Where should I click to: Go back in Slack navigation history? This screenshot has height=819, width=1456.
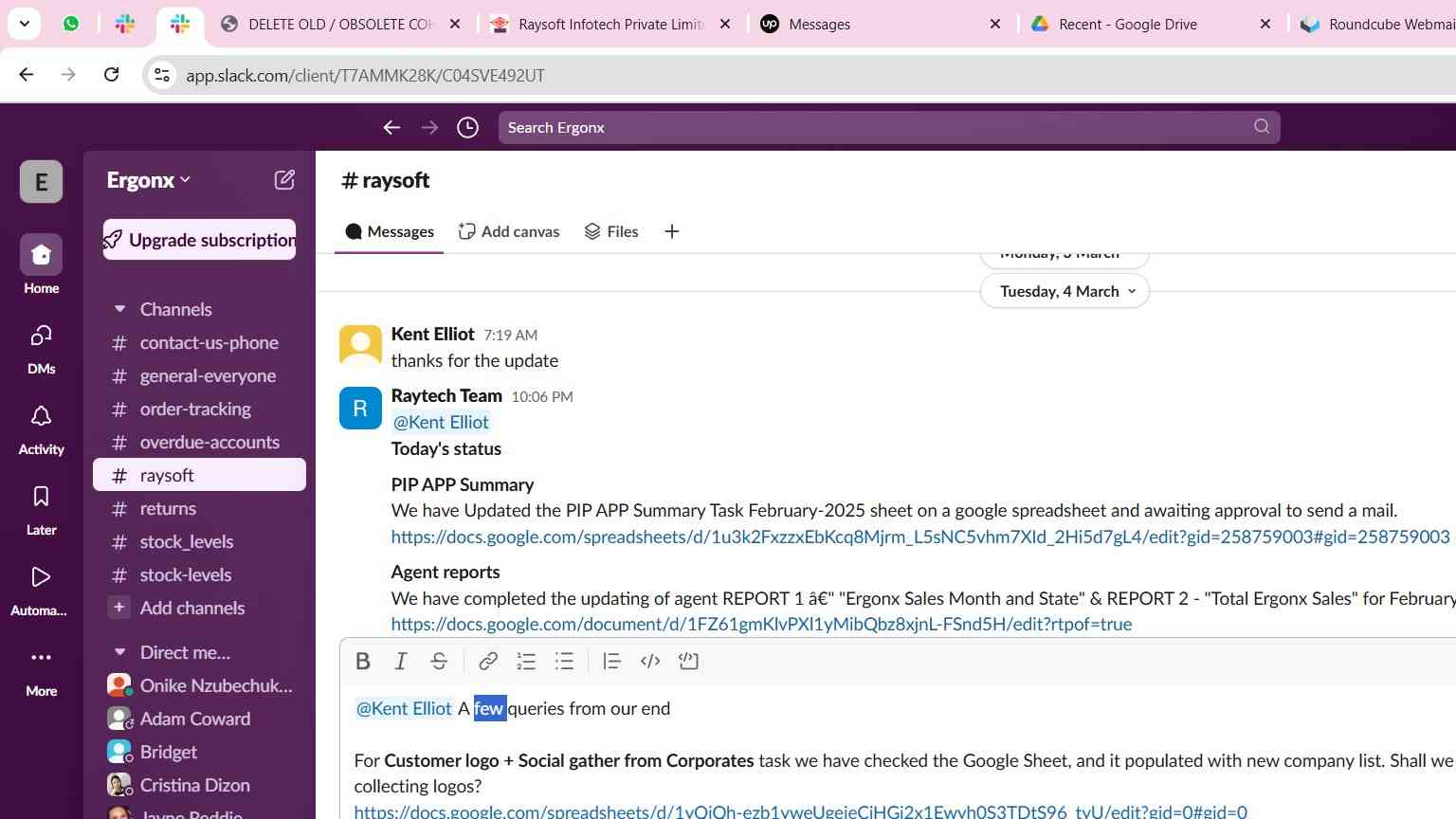click(391, 127)
